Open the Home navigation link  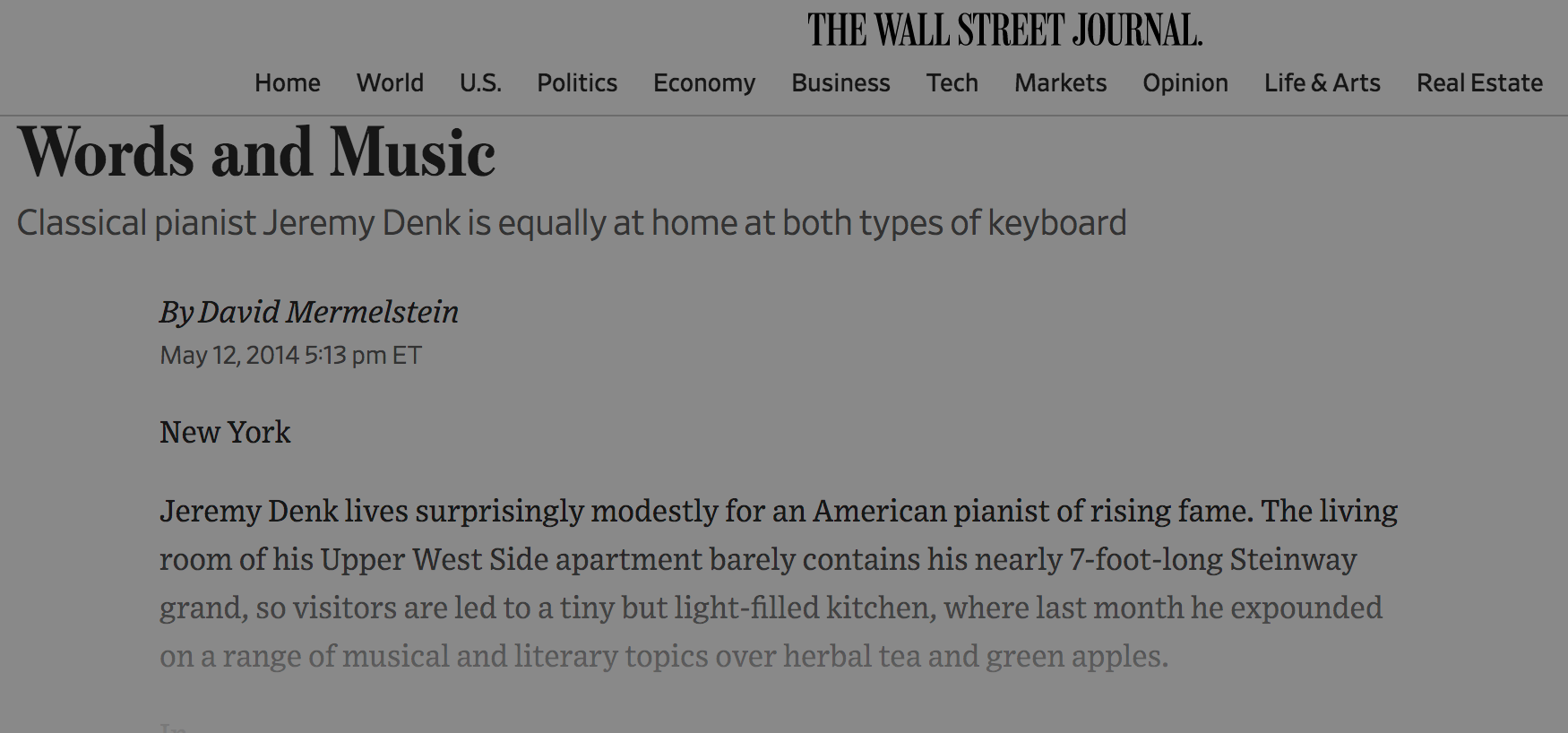tap(287, 83)
